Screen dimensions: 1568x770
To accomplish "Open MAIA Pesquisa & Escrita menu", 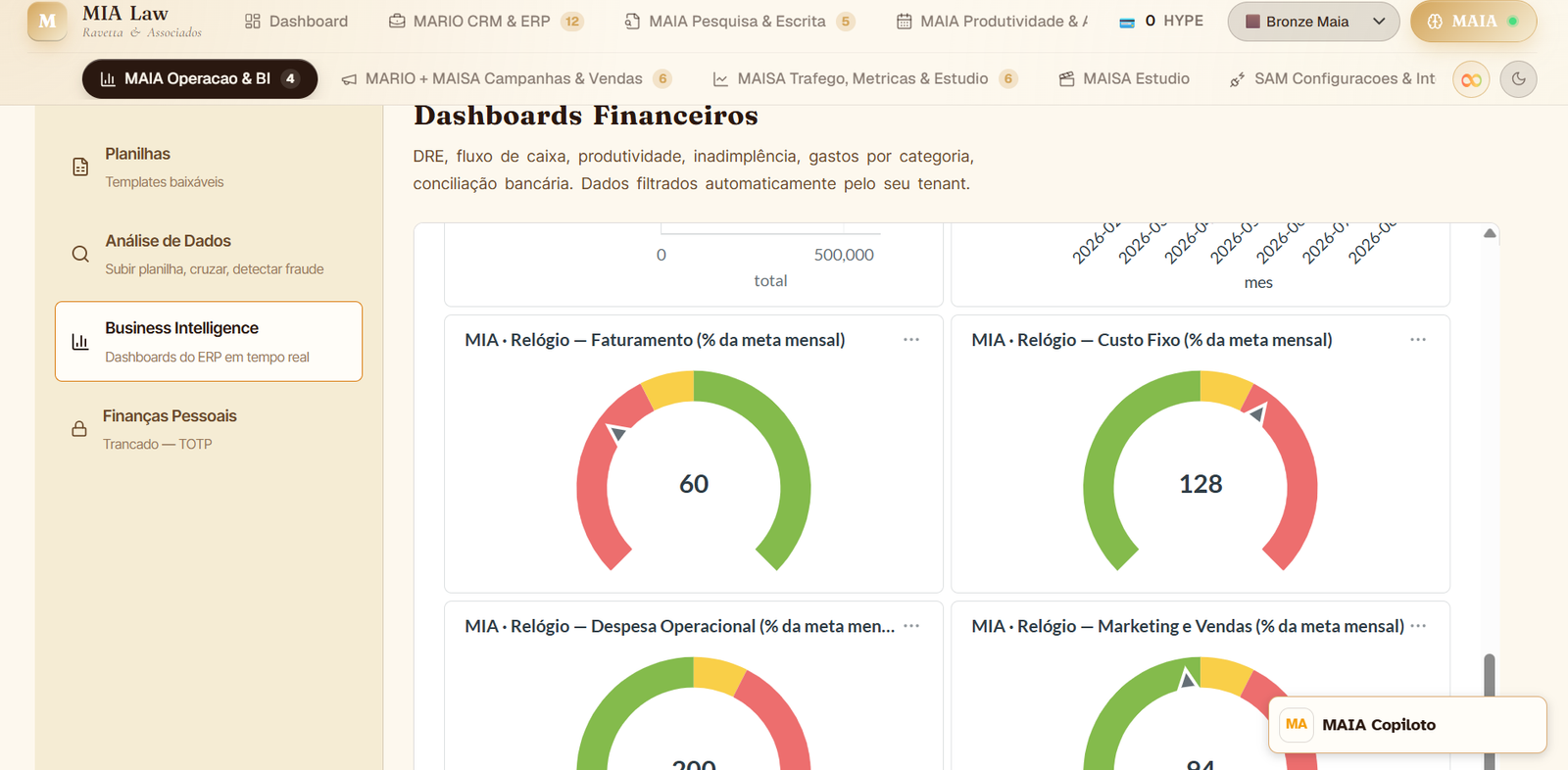I will coord(740,22).
